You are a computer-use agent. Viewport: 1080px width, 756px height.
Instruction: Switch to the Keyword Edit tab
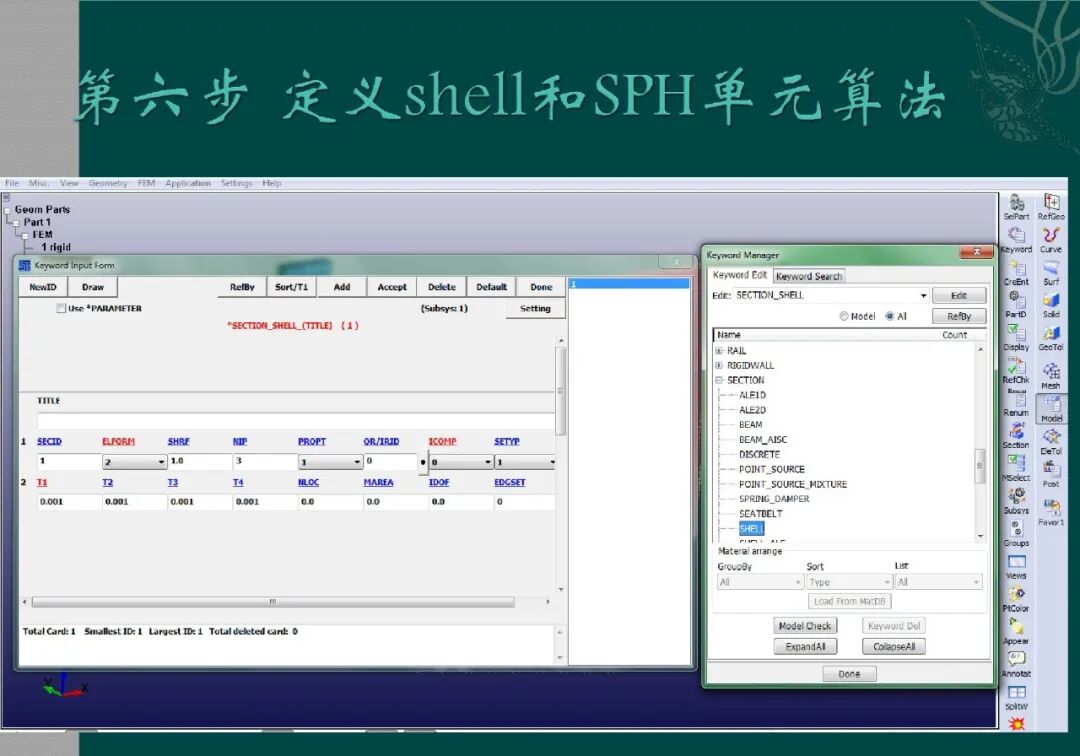coord(740,275)
